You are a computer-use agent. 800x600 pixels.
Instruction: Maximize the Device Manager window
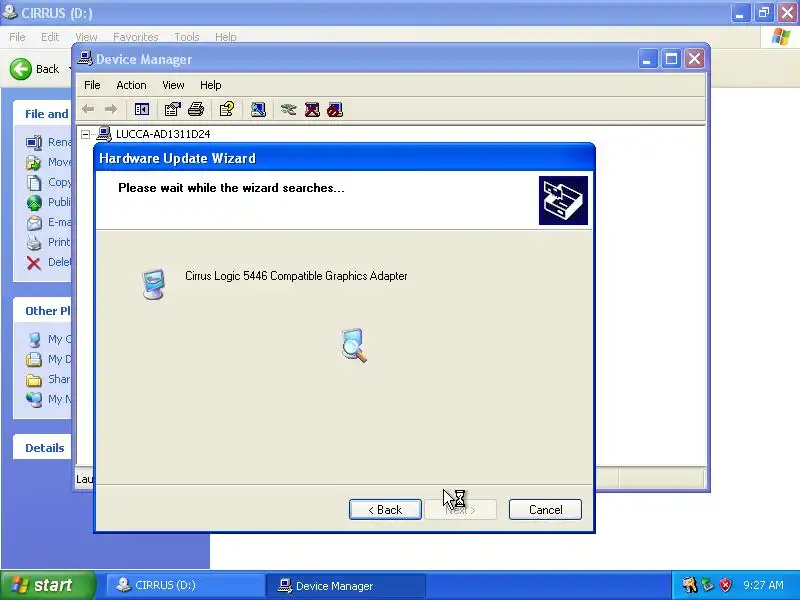pos(671,59)
